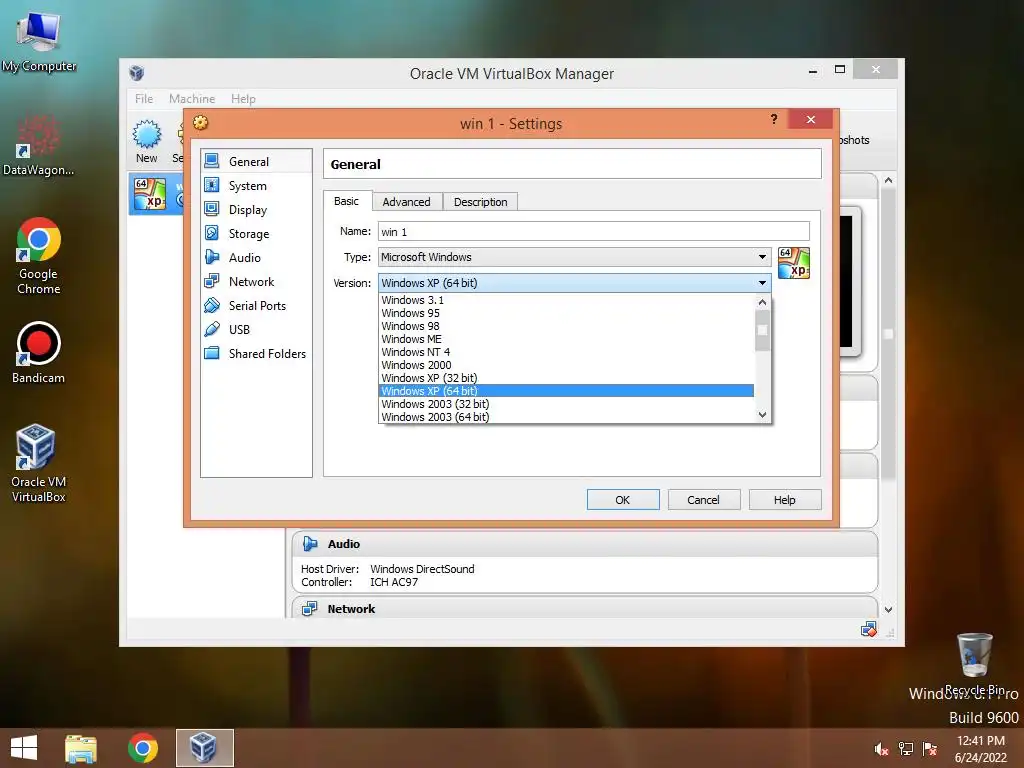Select Windows 2003 (32 bit) version
Viewport: 1024px width, 768px height.
pyautogui.click(x=566, y=404)
